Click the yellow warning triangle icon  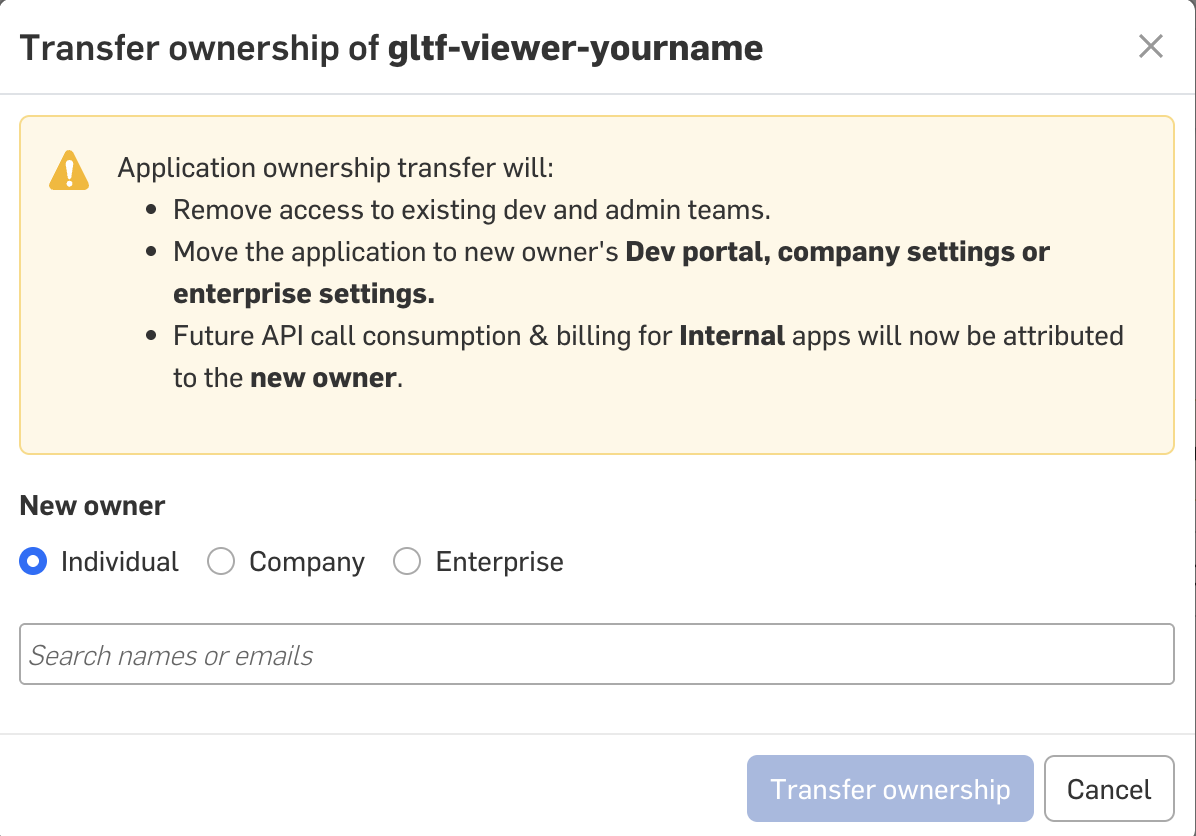(69, 171)
